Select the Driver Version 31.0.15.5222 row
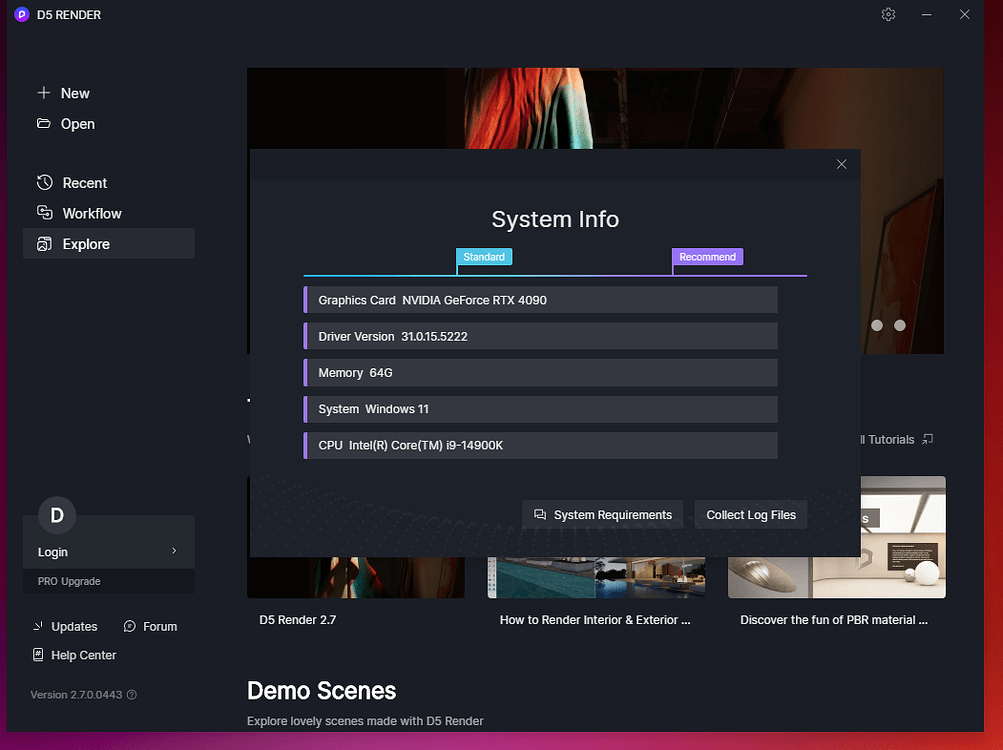 541,337
